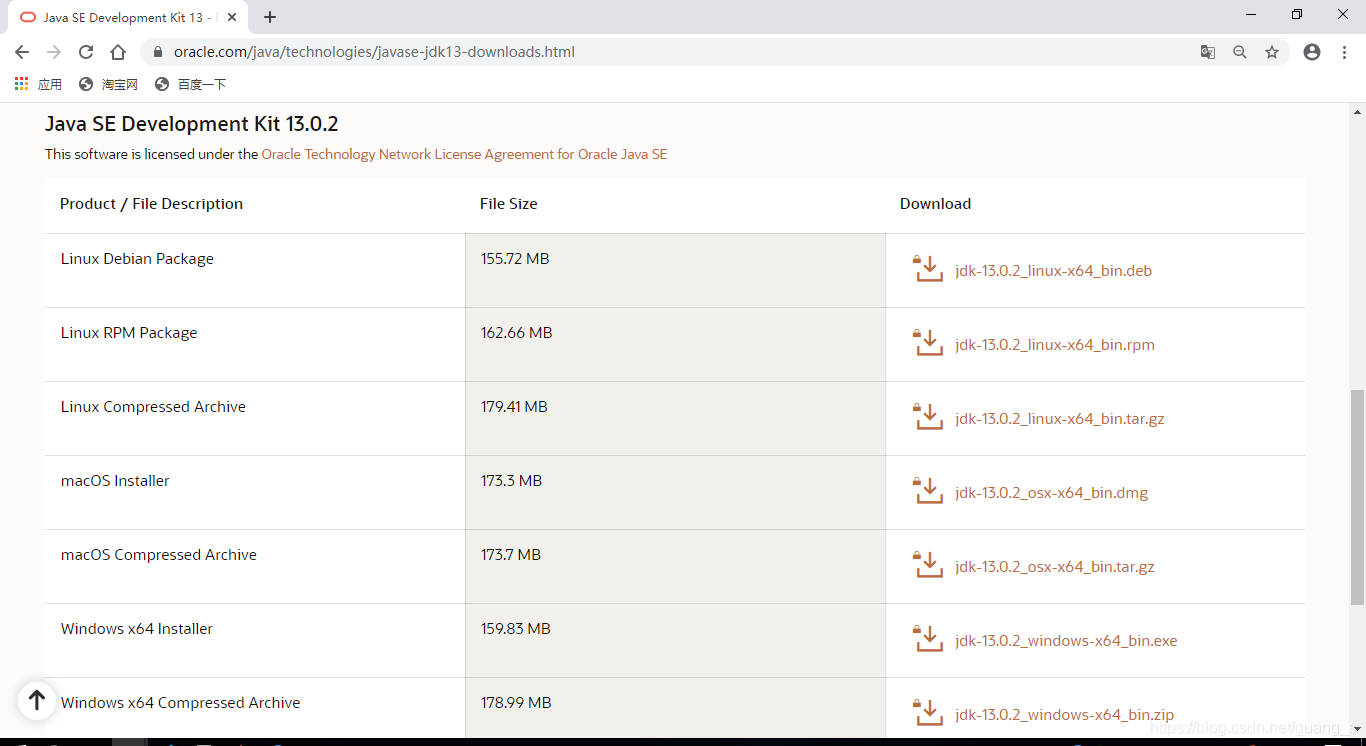Click download icon for windows-x64_bin.zip
The image size is (1366, 746).
point(928,713)
